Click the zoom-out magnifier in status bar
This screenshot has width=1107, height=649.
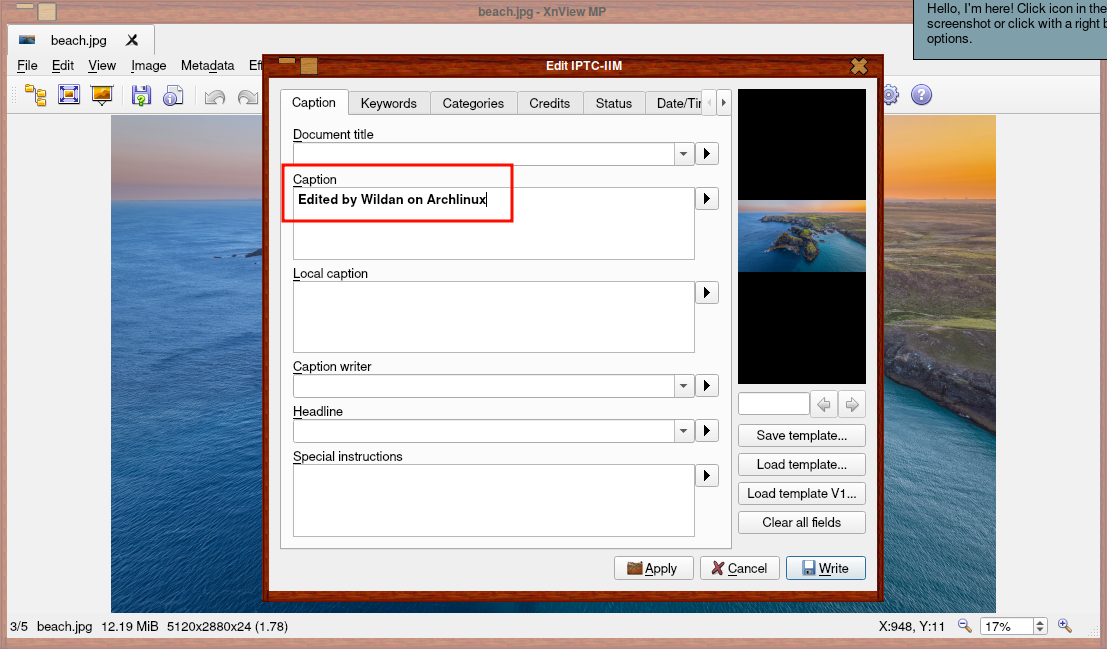point(964,625)
